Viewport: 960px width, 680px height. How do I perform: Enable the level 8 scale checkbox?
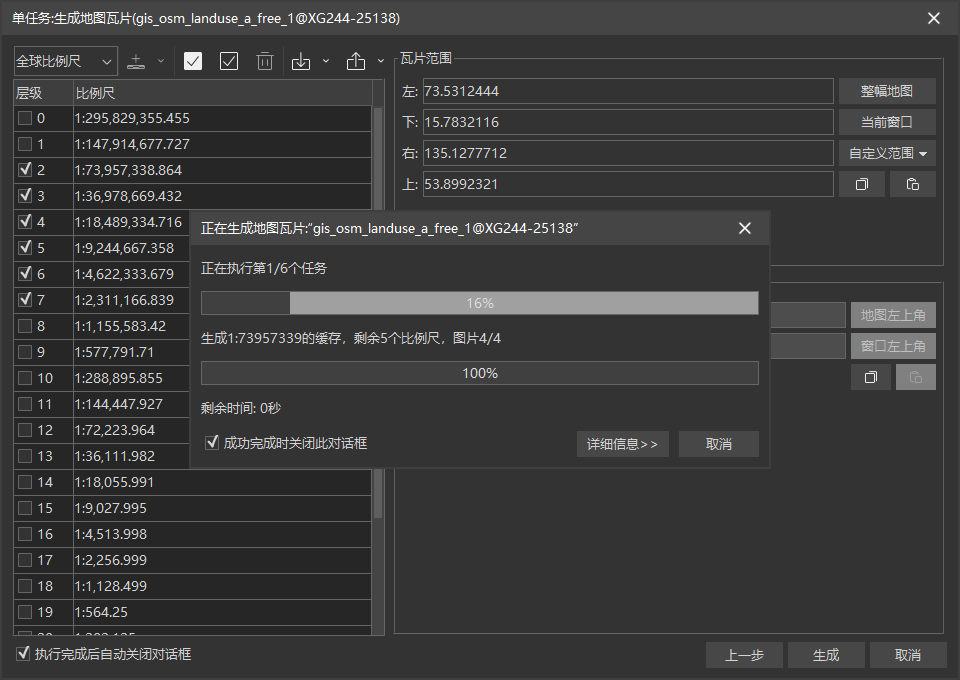(x=25, y=326)
